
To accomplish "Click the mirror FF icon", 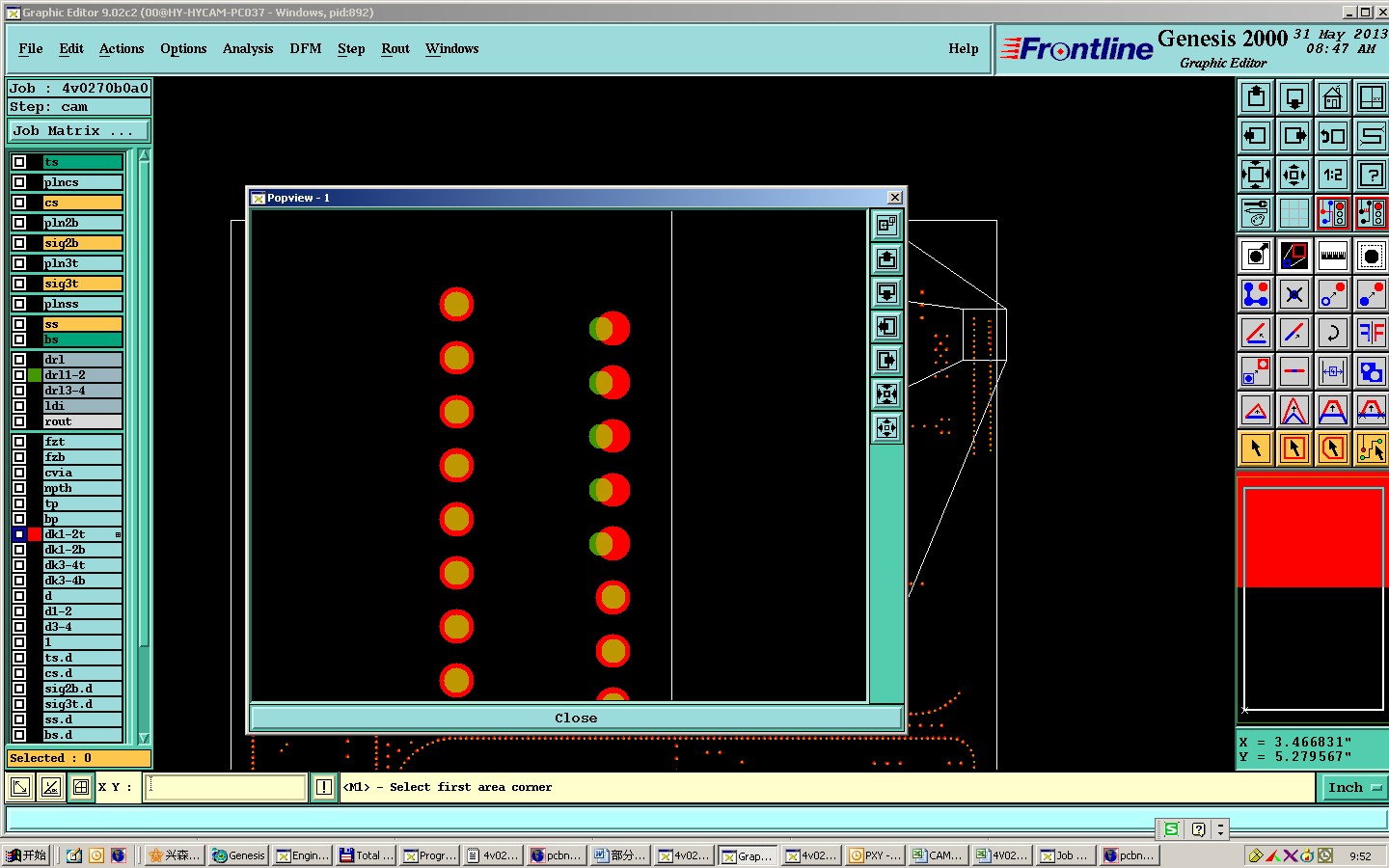I will [1372, 333].
